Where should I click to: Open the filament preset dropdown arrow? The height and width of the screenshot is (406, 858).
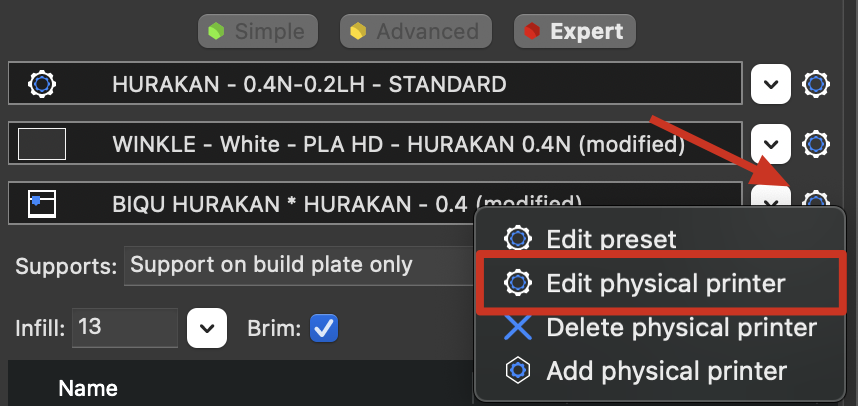770,144
